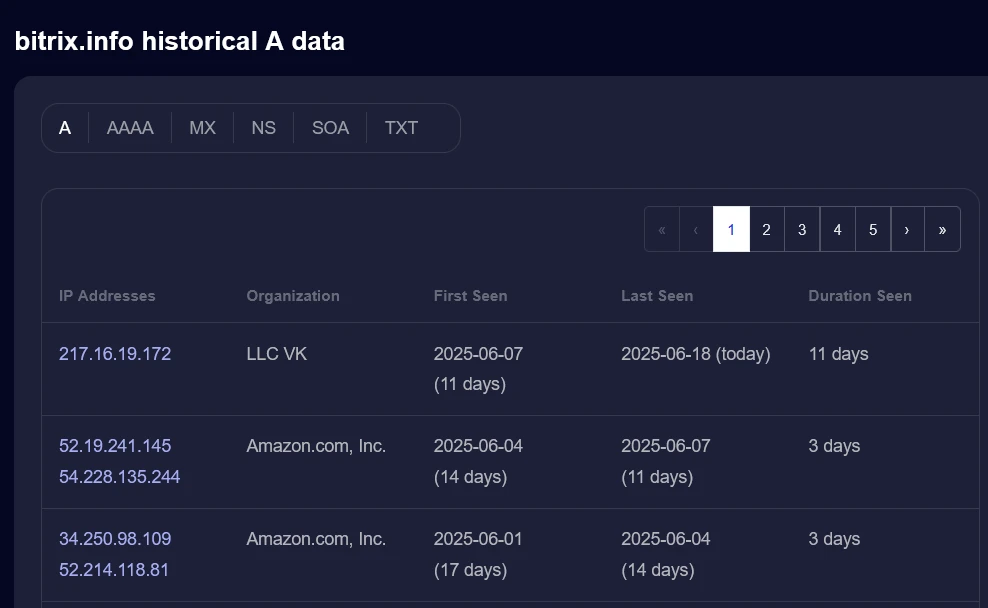Navigate to page 3 of results
The image size is (988, 608).
[801, 229]
